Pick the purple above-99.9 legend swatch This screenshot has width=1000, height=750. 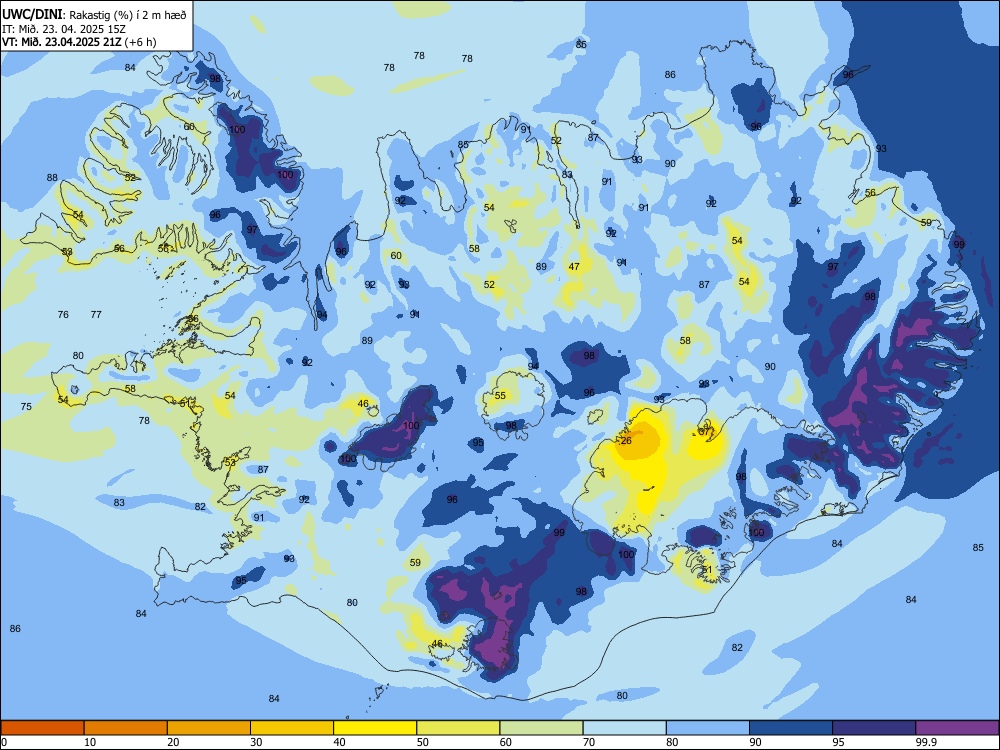pos(957,728)
